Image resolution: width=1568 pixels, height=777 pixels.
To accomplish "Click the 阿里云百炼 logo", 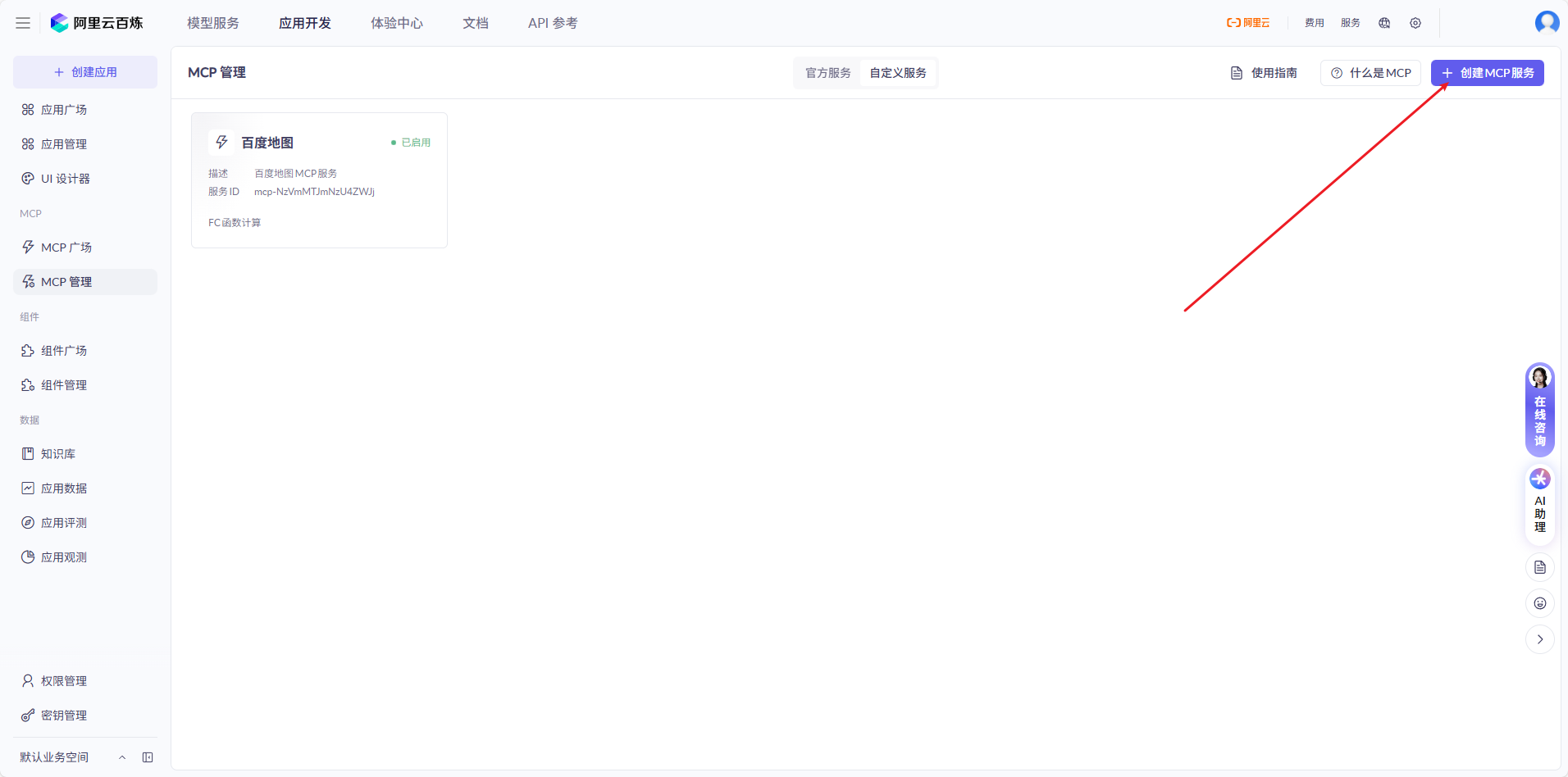I will pyautogui.click(x=98, y=23).
